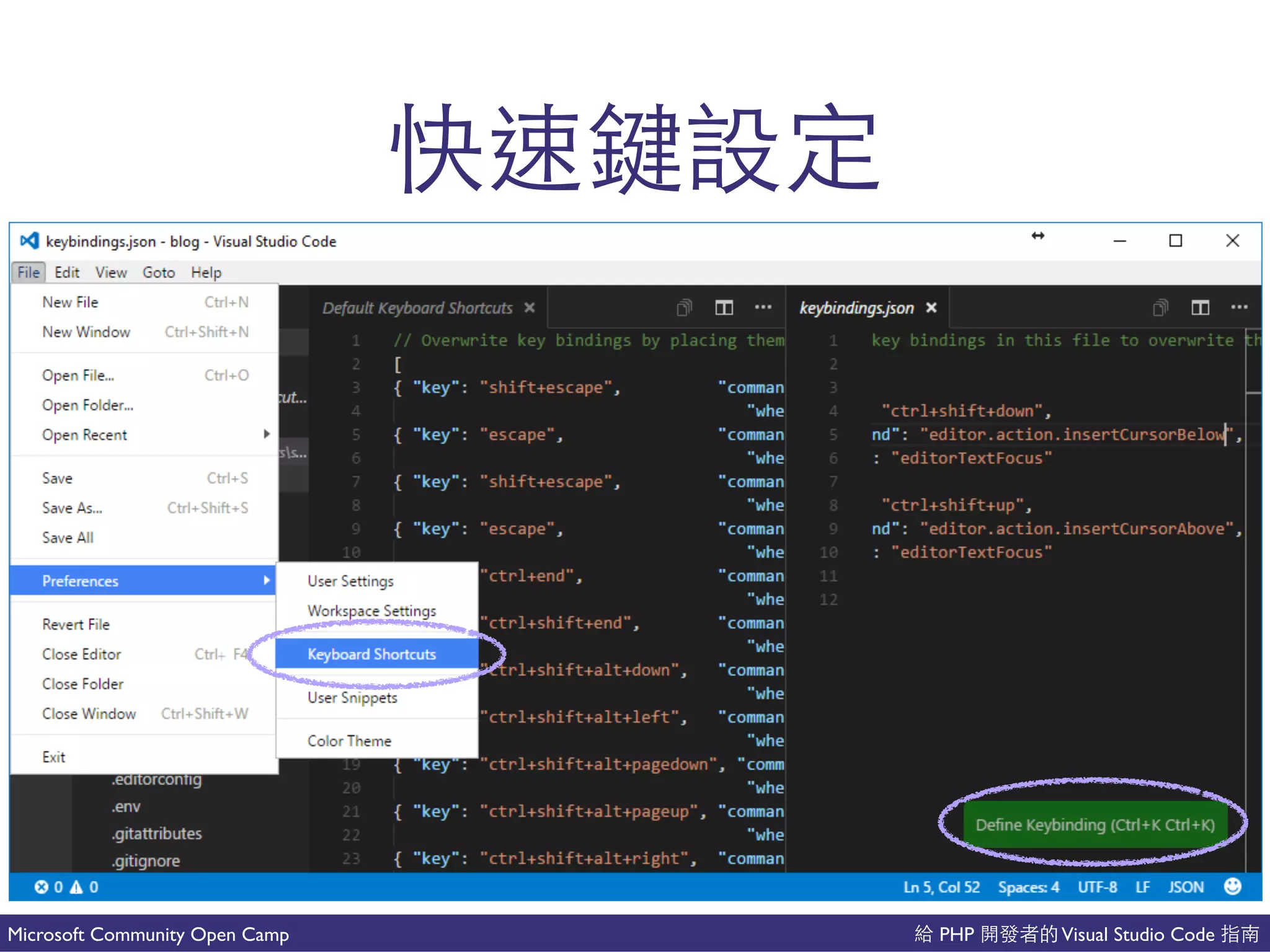Click JSON language mode indicator

tap(1186, 887)
